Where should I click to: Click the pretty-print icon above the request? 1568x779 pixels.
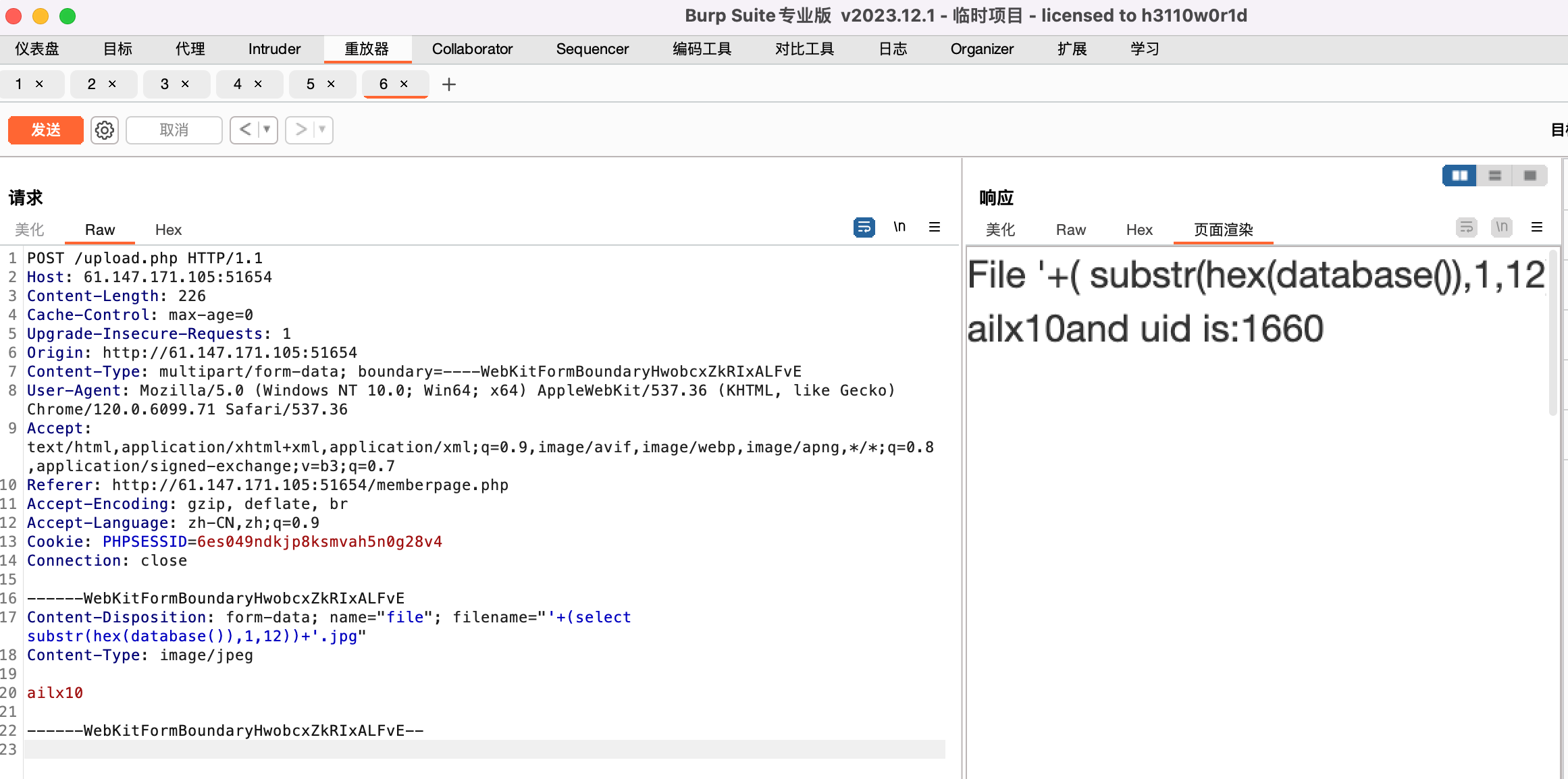pyautogui.click(x=865, y=227)
